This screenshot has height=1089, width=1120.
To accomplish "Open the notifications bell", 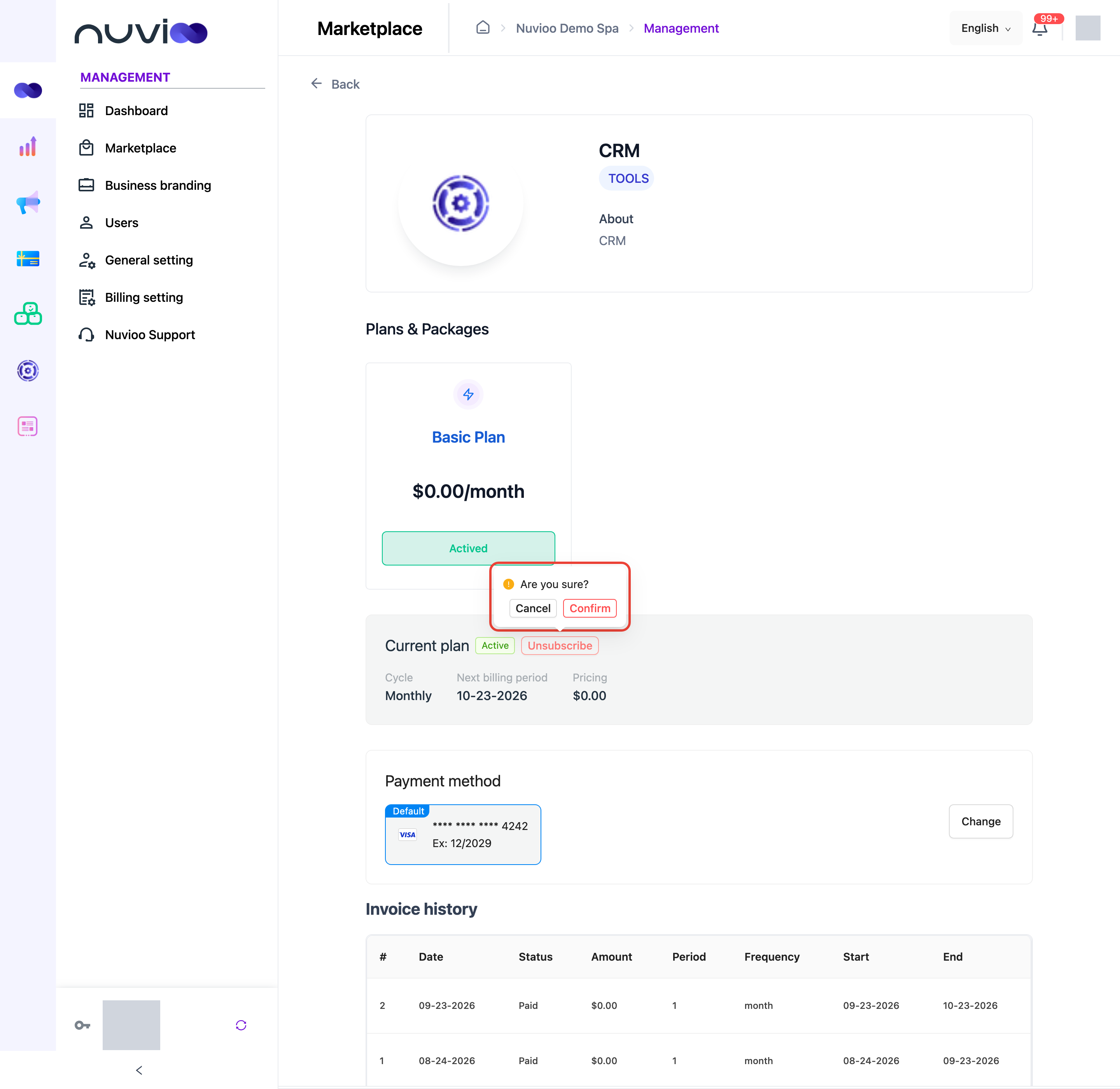I will point(1040,28).
